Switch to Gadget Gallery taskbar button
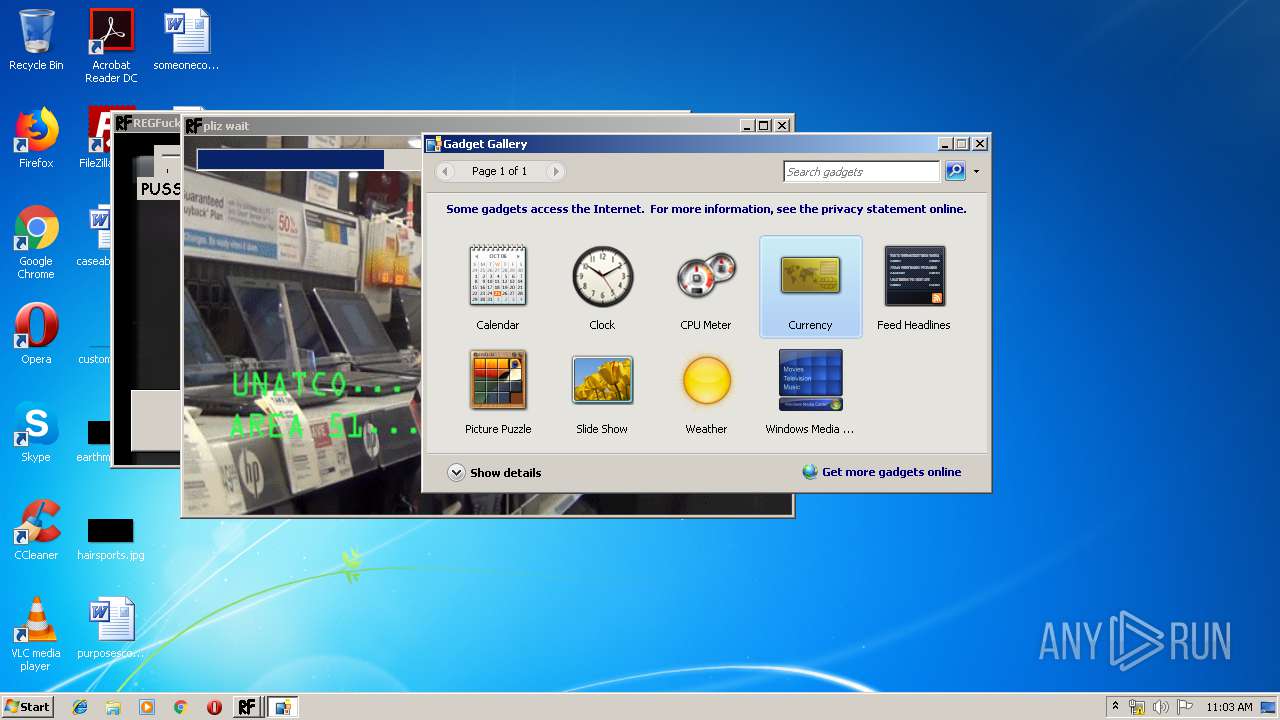Image resolution: width=1280 pixels, height=720 pixels. pos(283,707)
